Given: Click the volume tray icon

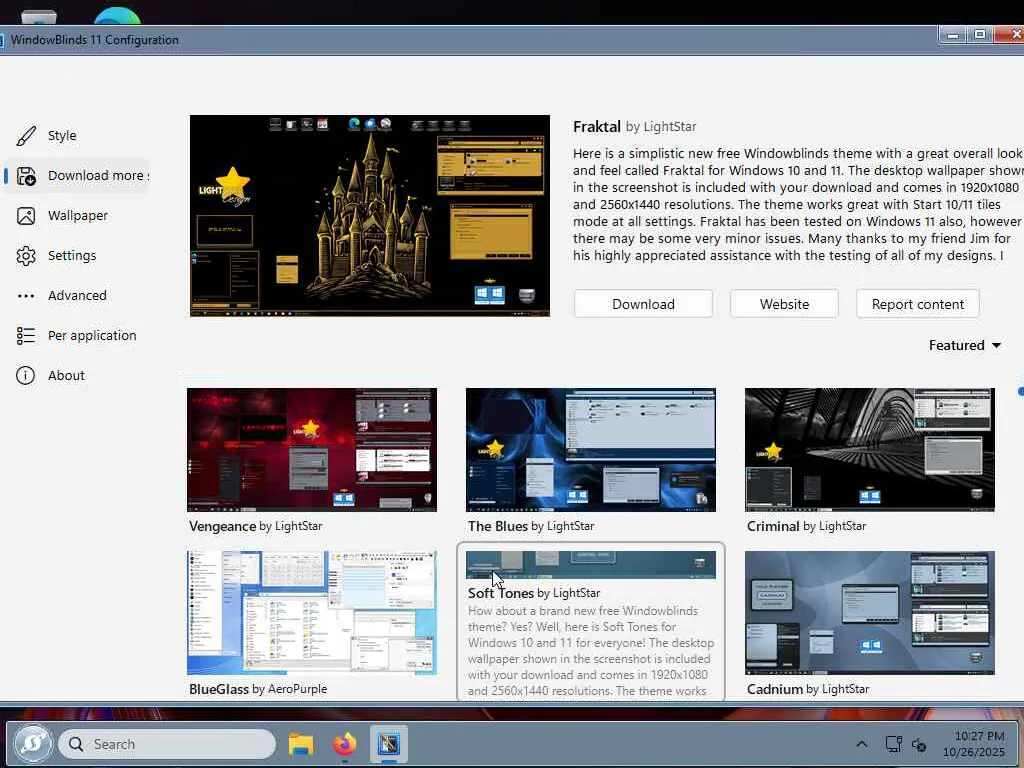Looking at the screenshot, I should pos(919,744).
